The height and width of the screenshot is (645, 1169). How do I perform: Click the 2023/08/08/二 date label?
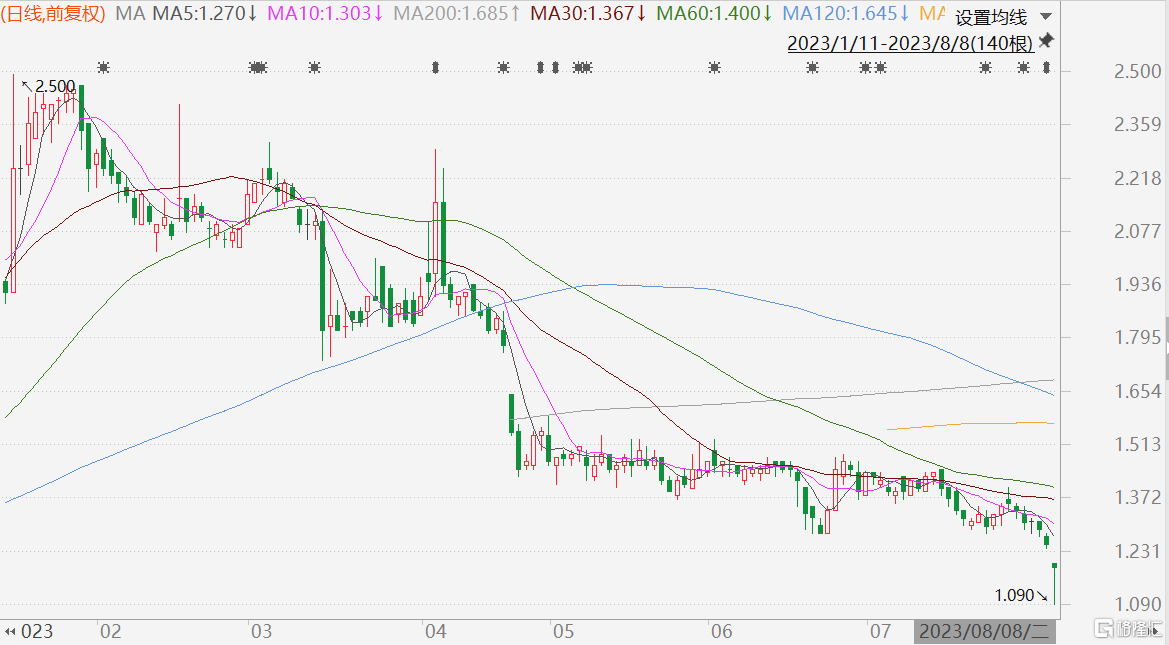[x=983, y=632]
